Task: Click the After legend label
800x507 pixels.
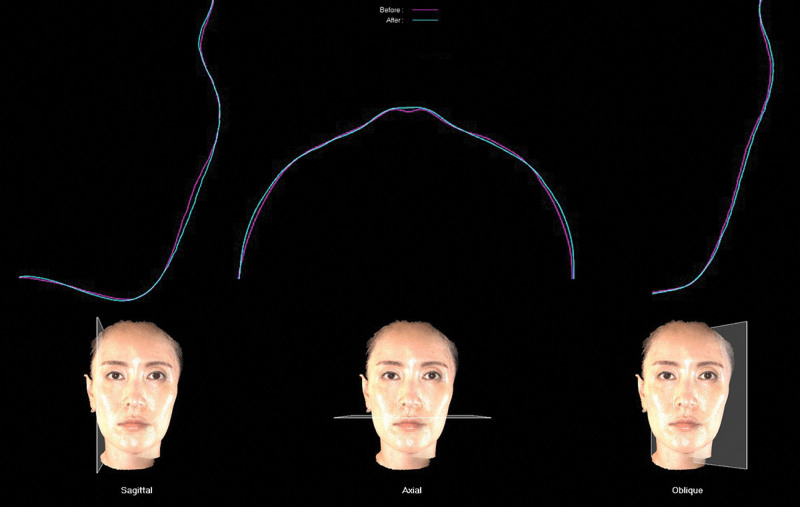Action: [x=394, y=20]
